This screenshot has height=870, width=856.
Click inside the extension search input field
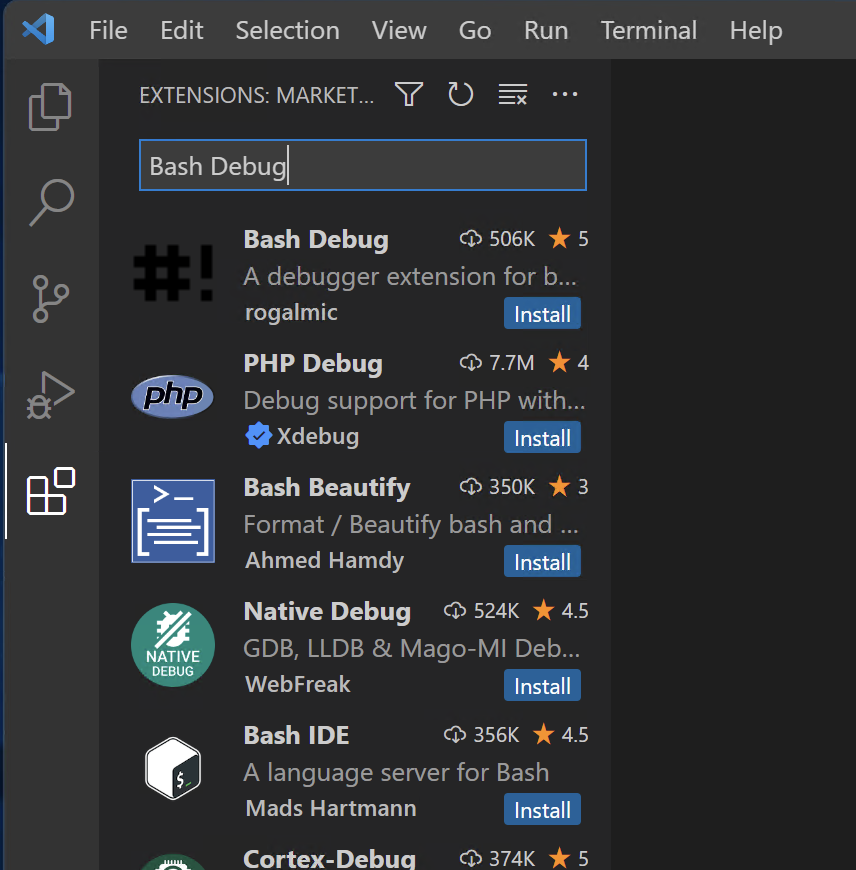coord(362,165)
